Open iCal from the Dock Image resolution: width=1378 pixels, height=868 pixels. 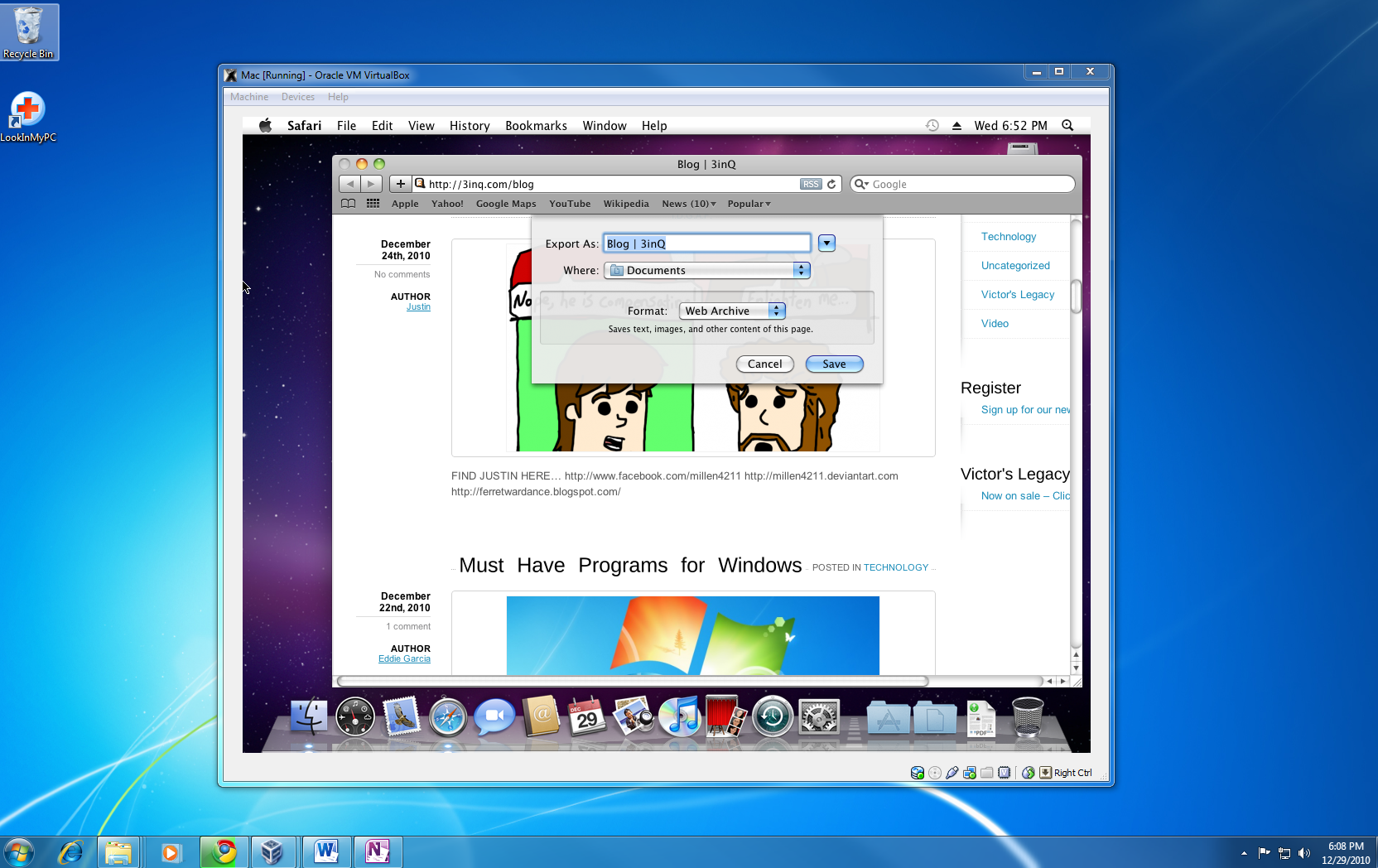[587, 717]
